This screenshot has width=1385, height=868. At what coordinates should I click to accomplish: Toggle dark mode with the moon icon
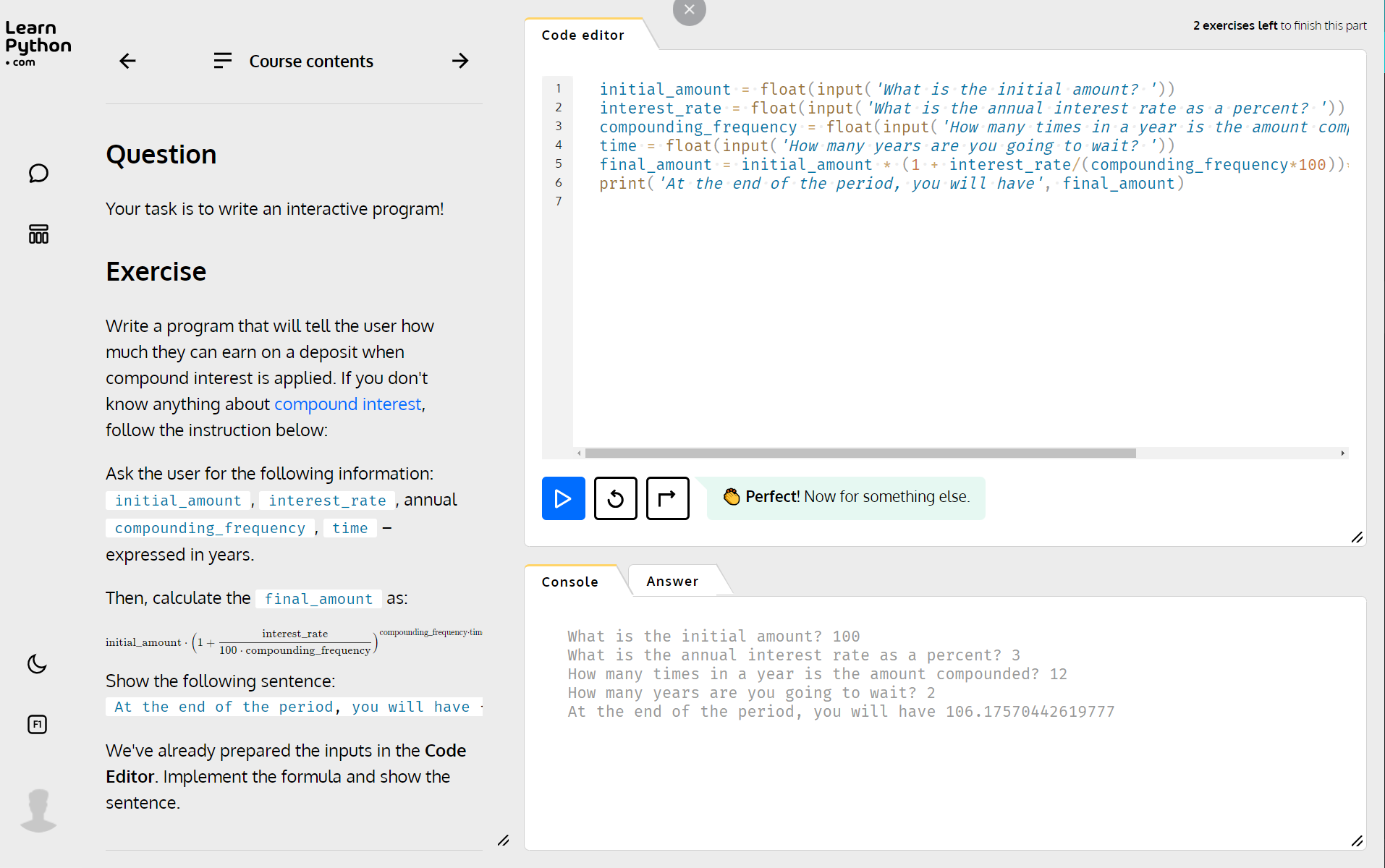tap(37, 663)
